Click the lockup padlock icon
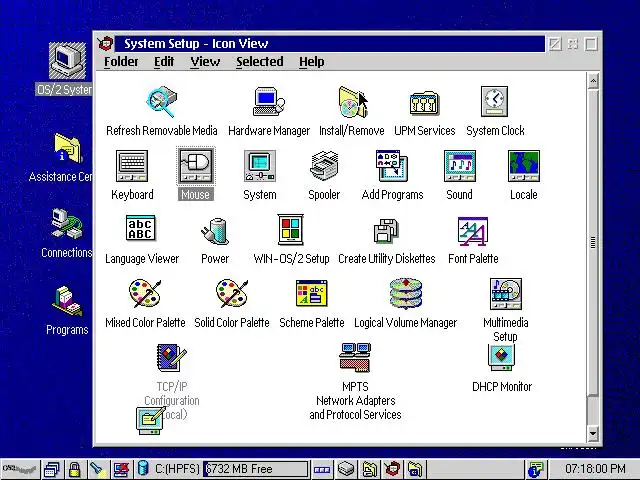 coord(74,469)
